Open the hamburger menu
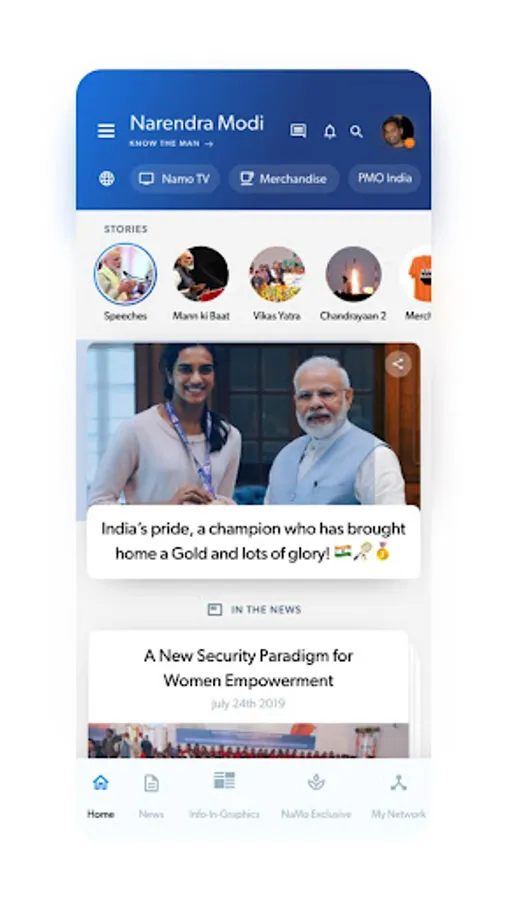506x900 pixels. (106, 131)
